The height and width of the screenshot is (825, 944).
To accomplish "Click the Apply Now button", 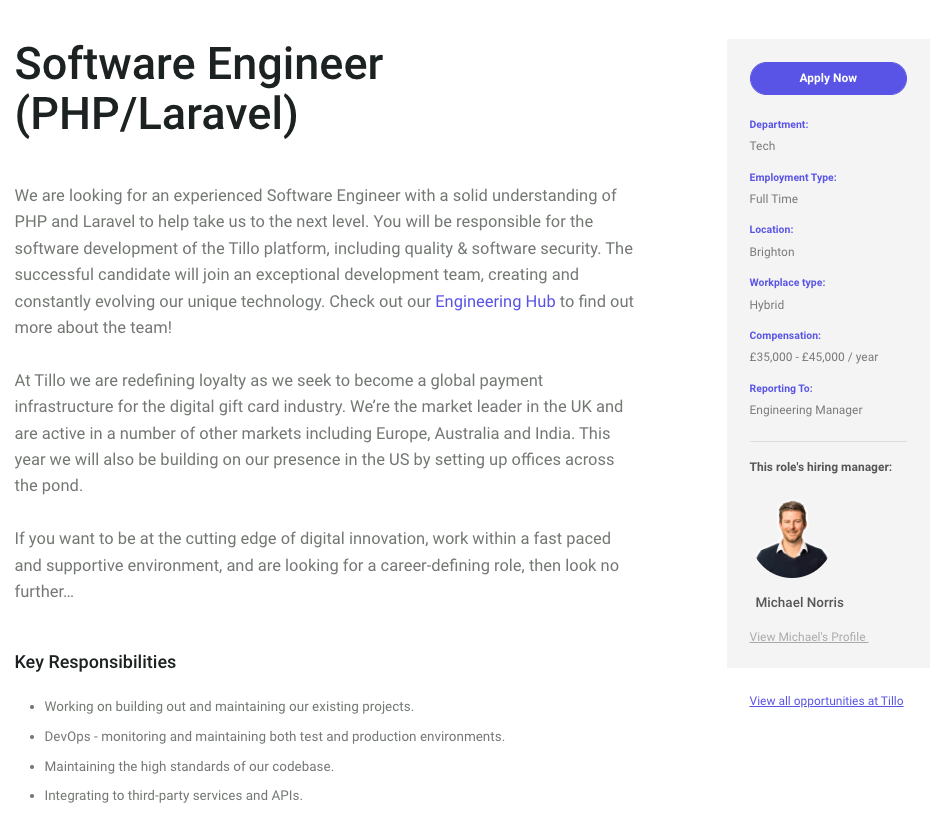I will (828, 78).
